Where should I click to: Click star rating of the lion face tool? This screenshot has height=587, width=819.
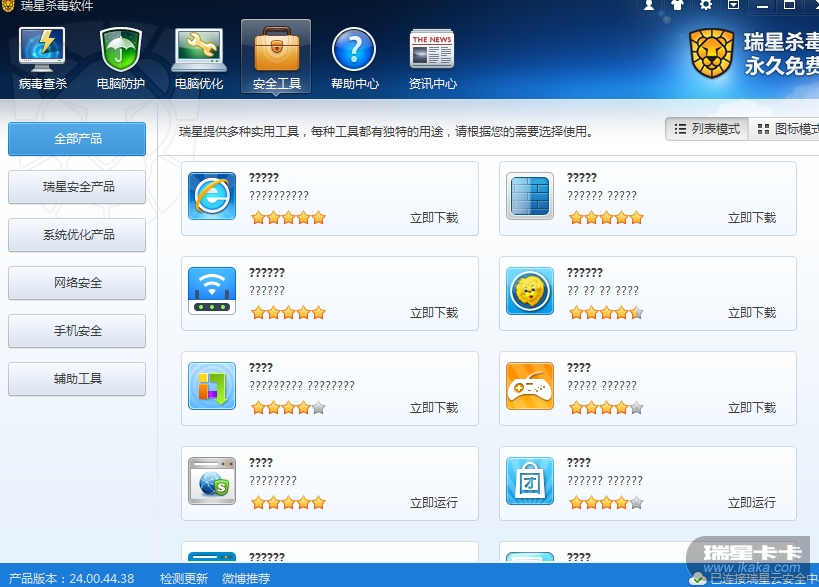coord(606,313)
